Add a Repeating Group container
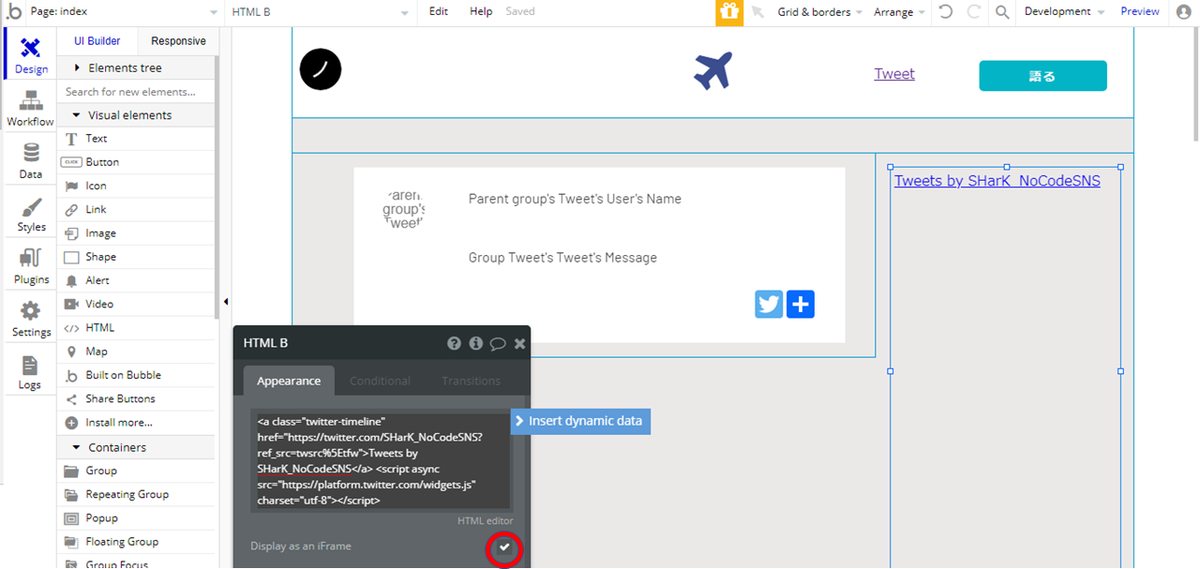This screenshot has height=569, width=1200. pyautogui.click(x=136, y=495)
